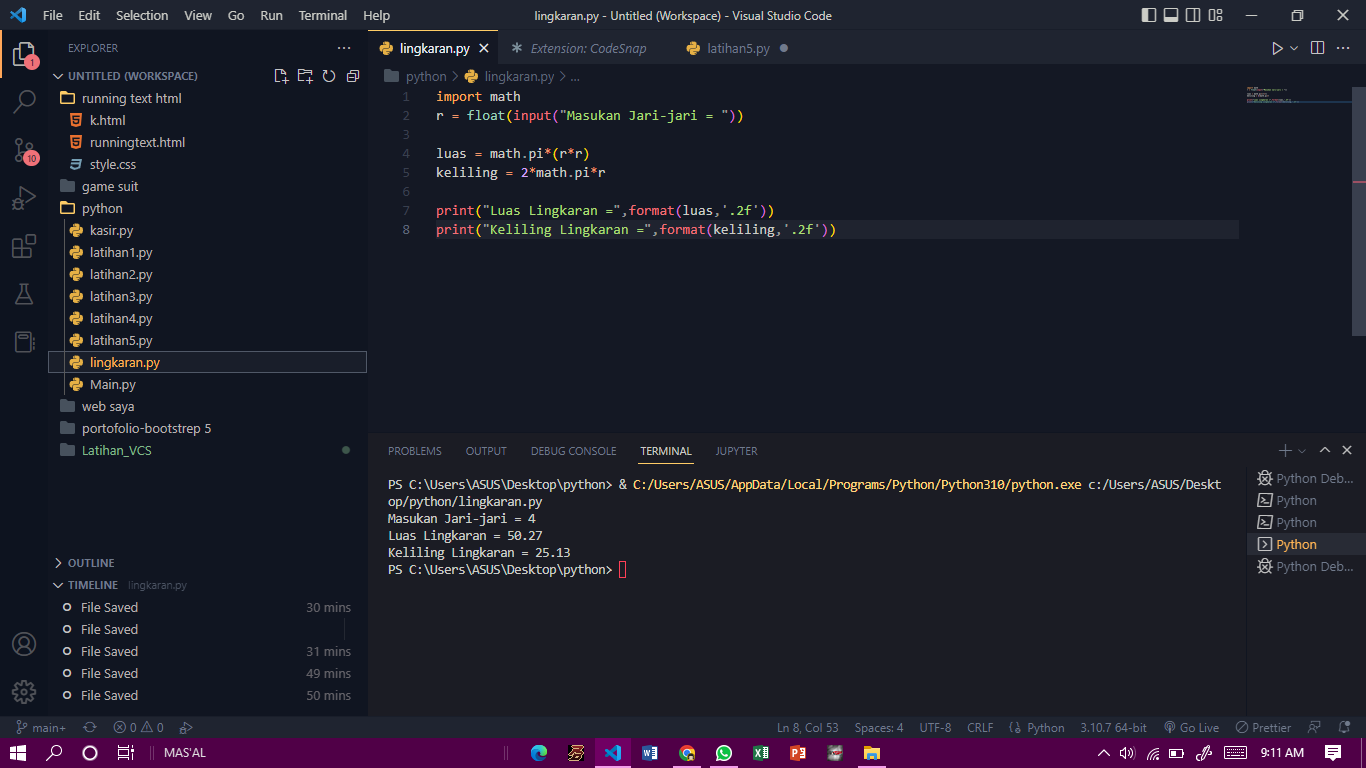The width and height of the screenshot is (1366, 768).
Task: Open the Run and Debug view
Action: tap(24, 197)
